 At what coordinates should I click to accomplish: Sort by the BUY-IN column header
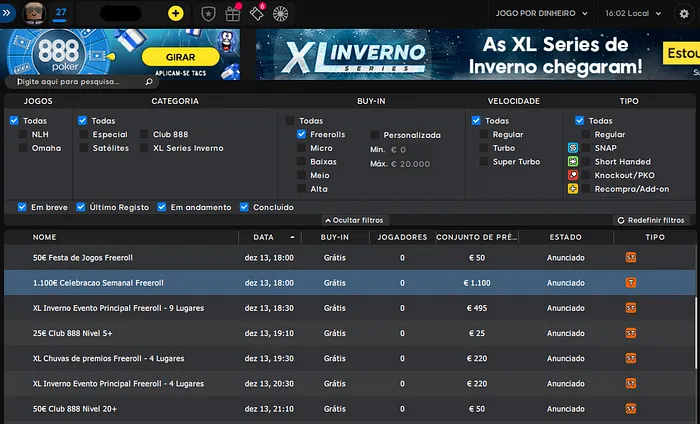(334, 237)
